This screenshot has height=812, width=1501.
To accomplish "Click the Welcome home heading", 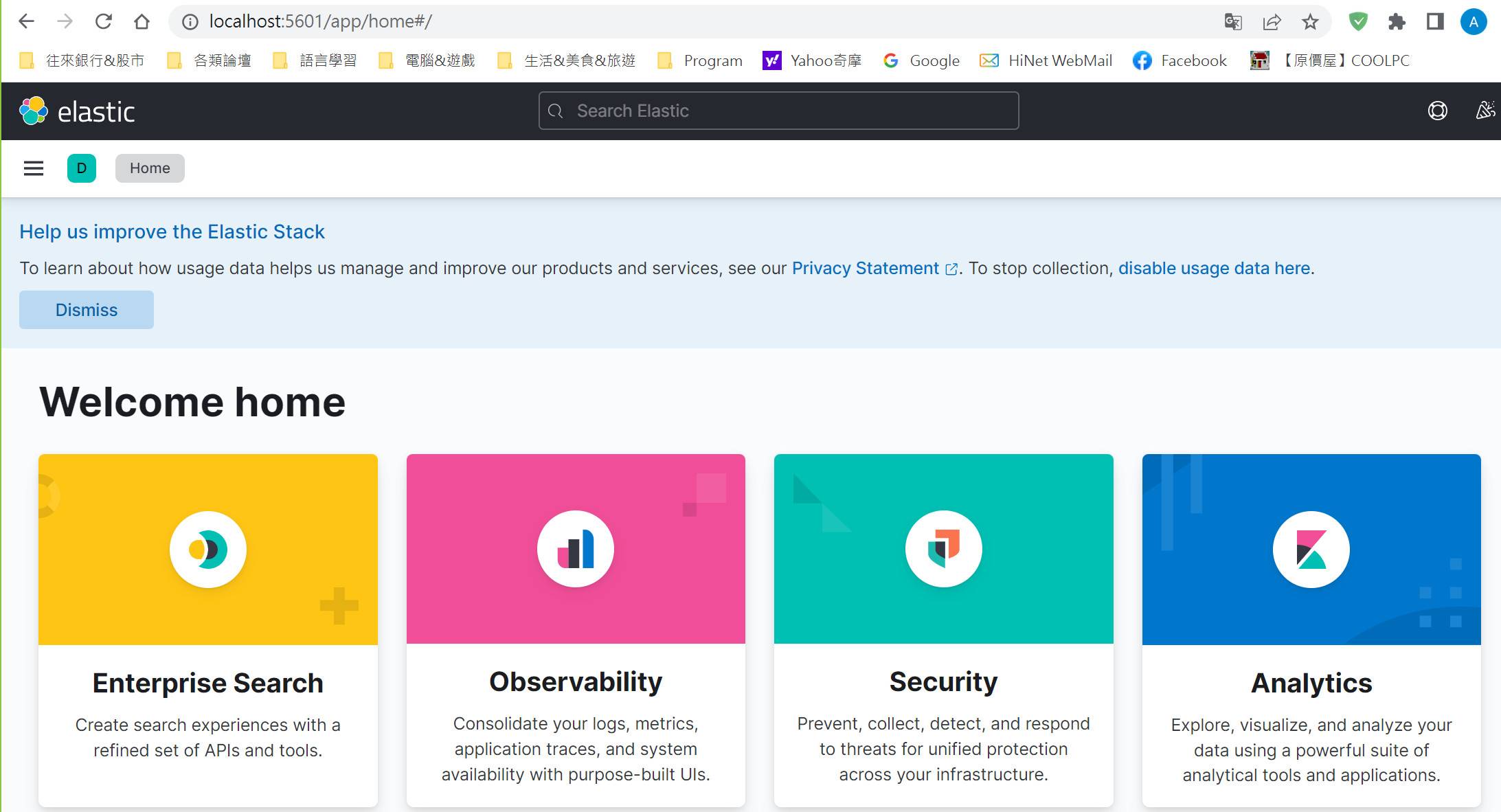I will (192, 402).
